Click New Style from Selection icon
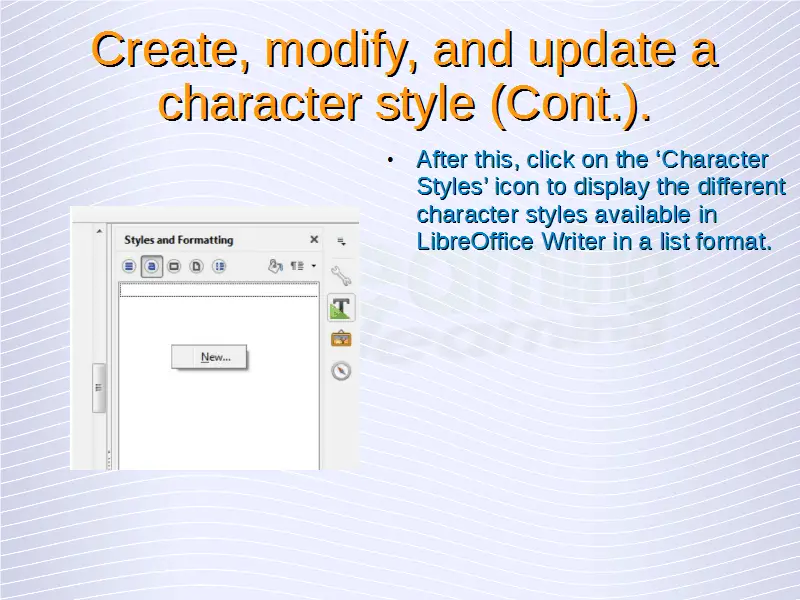The width and height of the screenshot is (800, 600). point(297,266)
